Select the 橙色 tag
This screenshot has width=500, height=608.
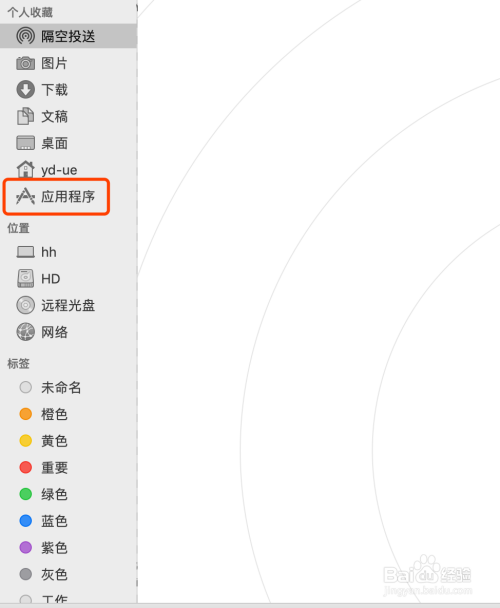tap(54, 415)
